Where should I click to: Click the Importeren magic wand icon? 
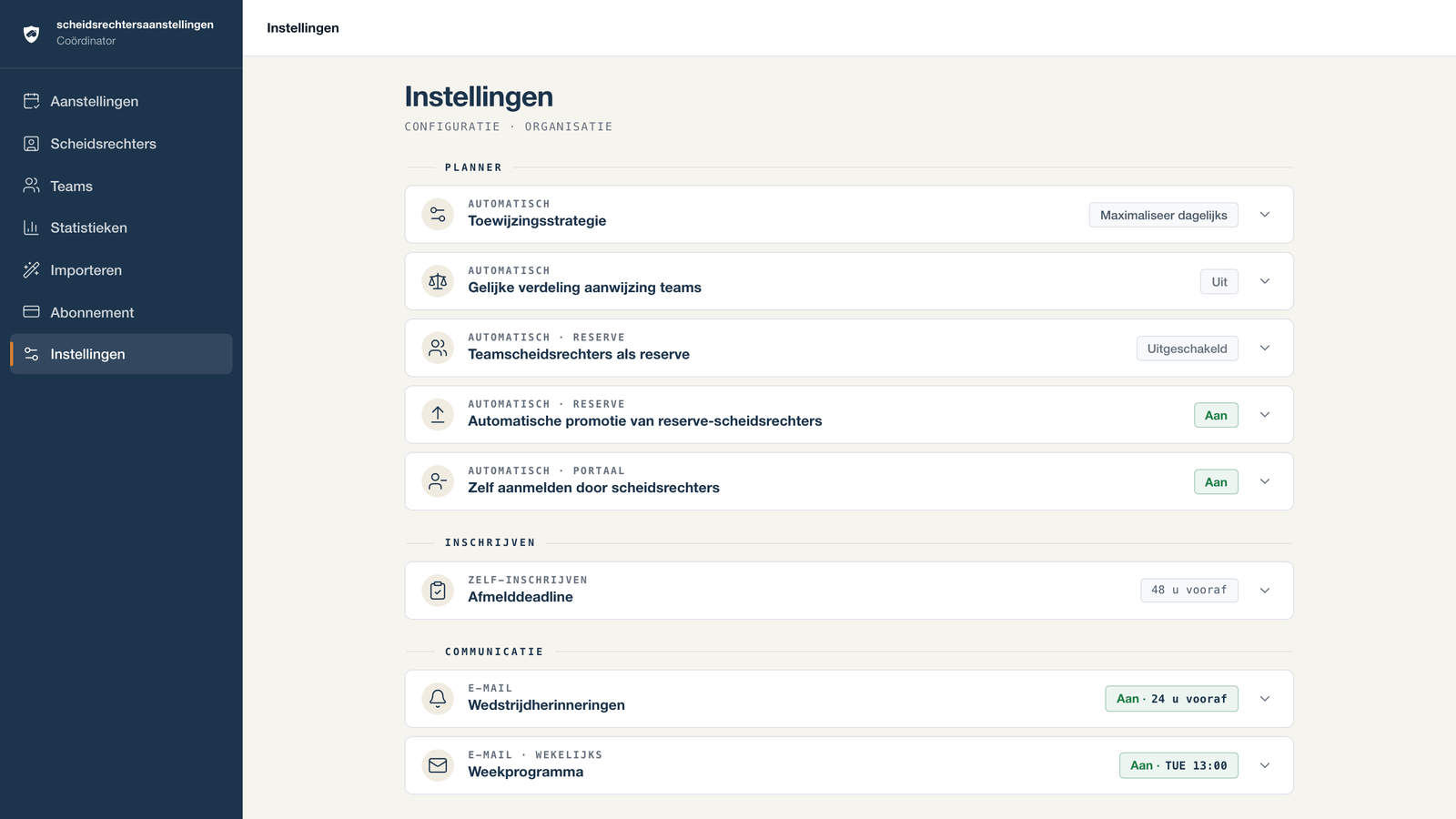[31, 269]
